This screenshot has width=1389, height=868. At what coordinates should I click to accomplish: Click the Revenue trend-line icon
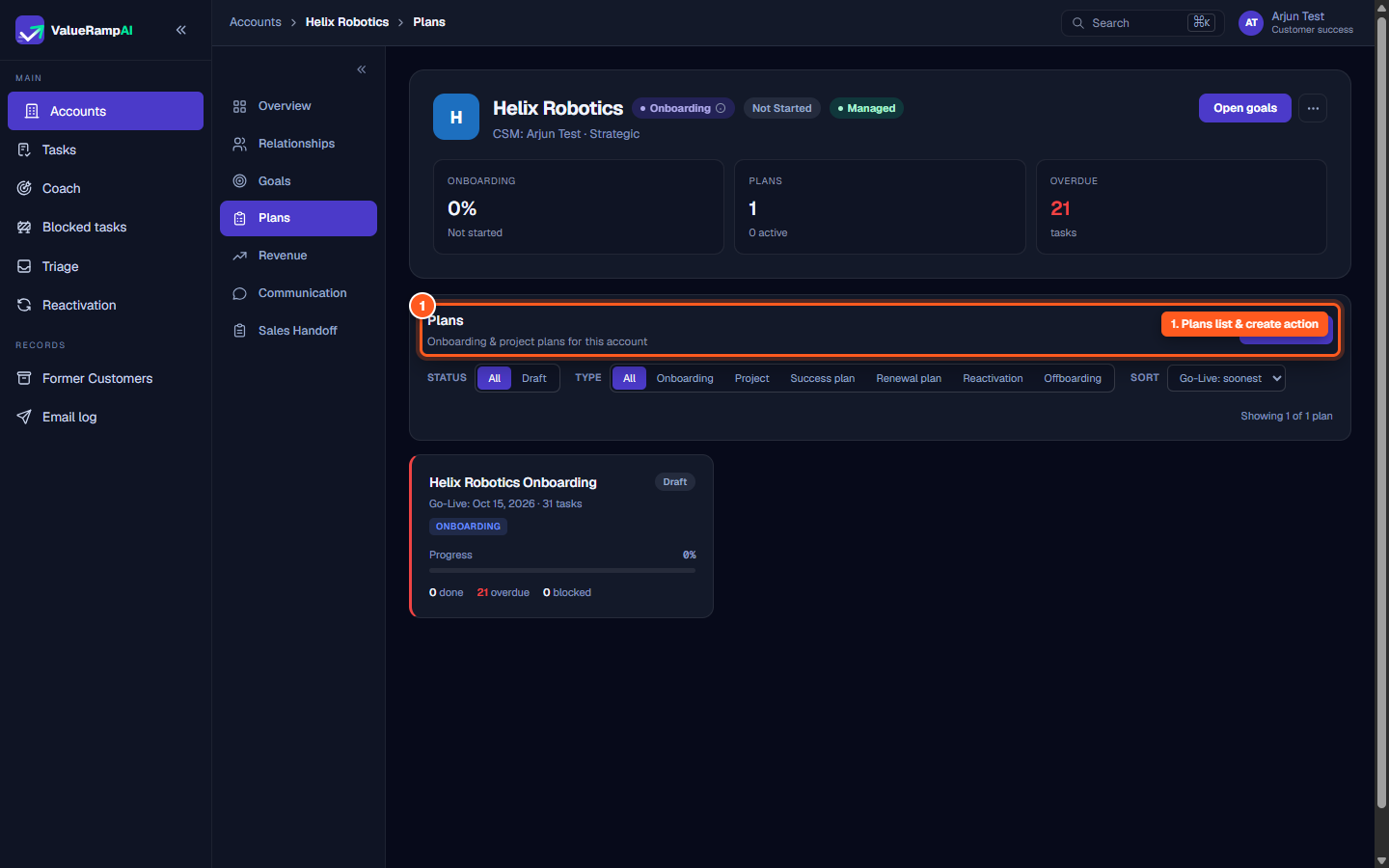pyautogui.click(x=240, y=256)
